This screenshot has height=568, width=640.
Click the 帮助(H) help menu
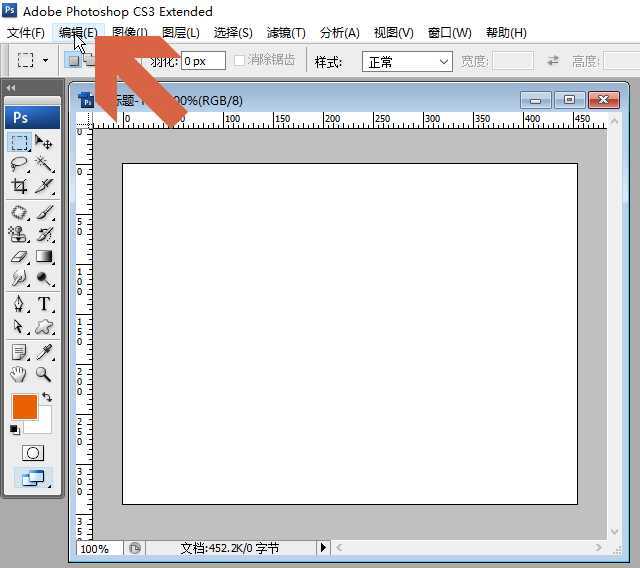click(506, 33)
